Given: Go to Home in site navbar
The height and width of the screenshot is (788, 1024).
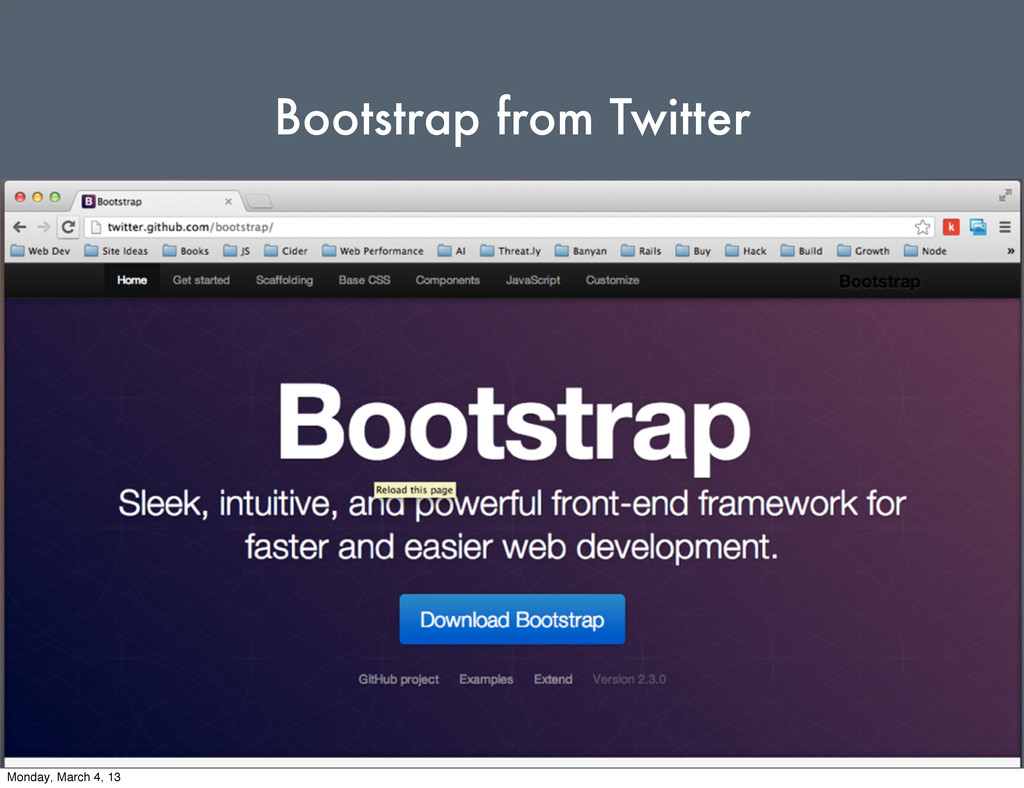Looking at the screenshot, I should (132, 280).
